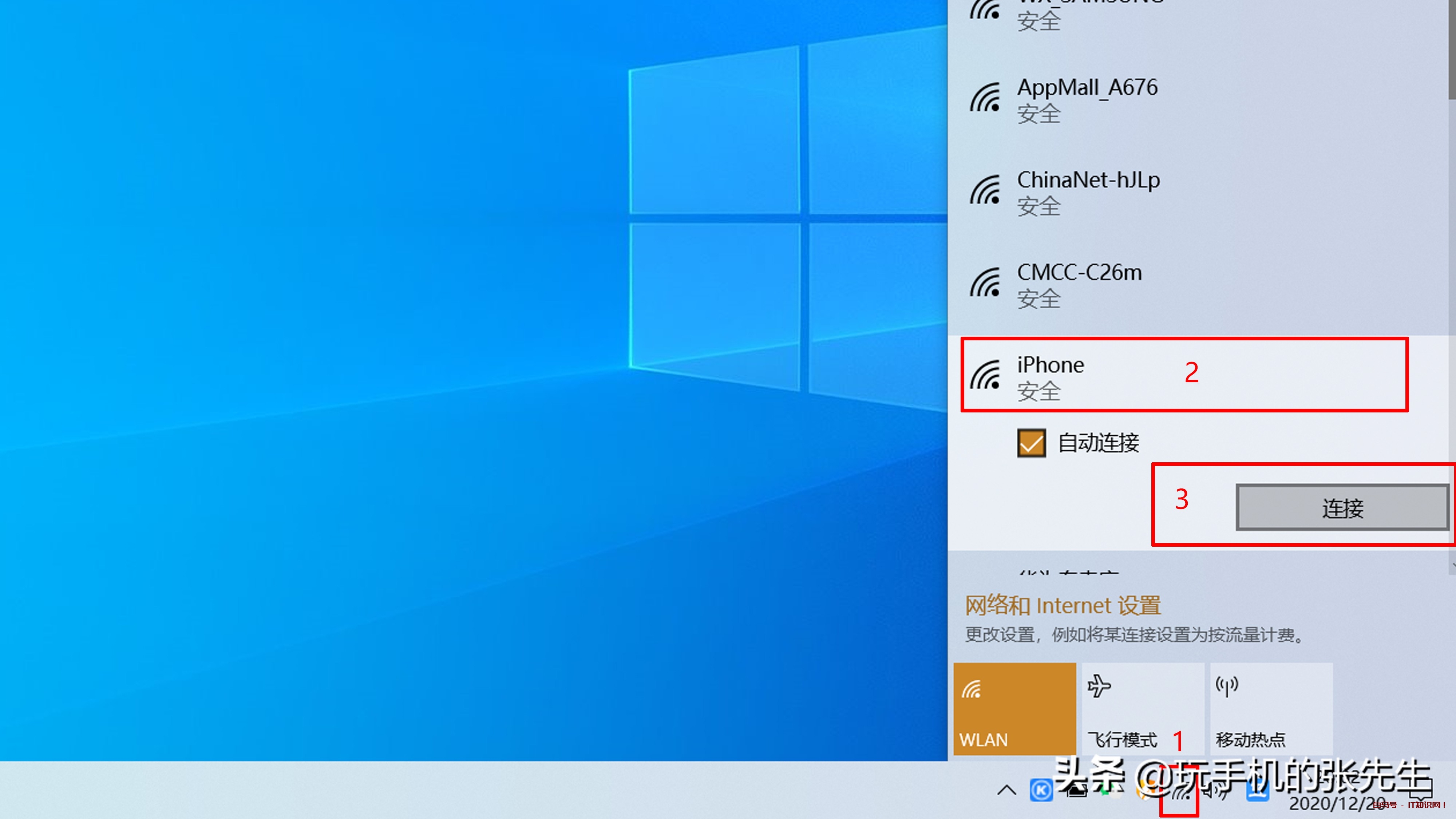Click the signal icon beside ChinaNet-hJLp
The height and width of the screenshot is (819, 1456).
(985, 190)
